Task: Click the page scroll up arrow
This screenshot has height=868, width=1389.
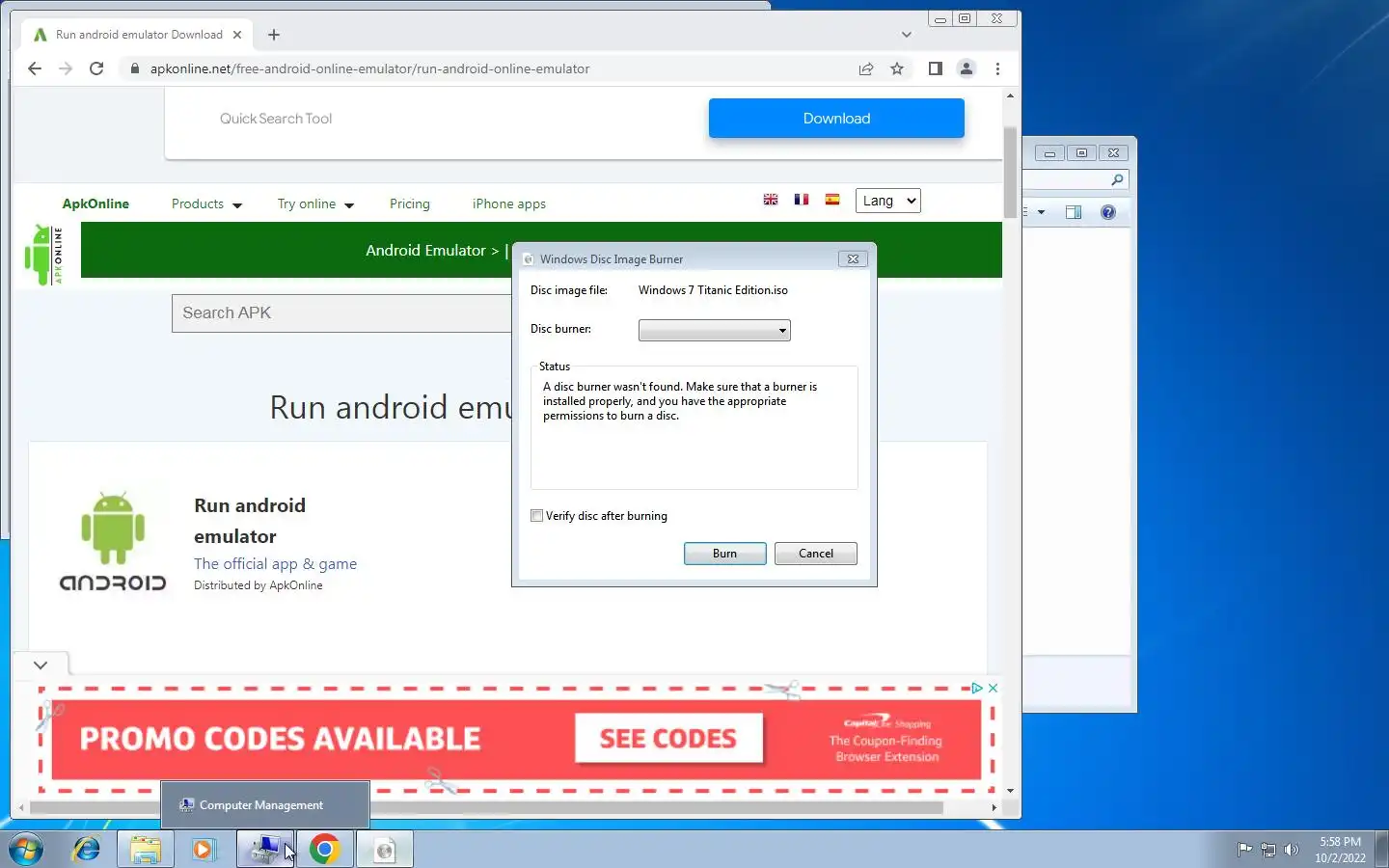Action: 1010,95
